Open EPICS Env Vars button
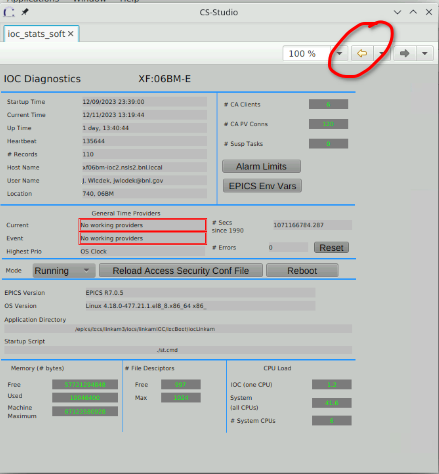 pos(262,186)
